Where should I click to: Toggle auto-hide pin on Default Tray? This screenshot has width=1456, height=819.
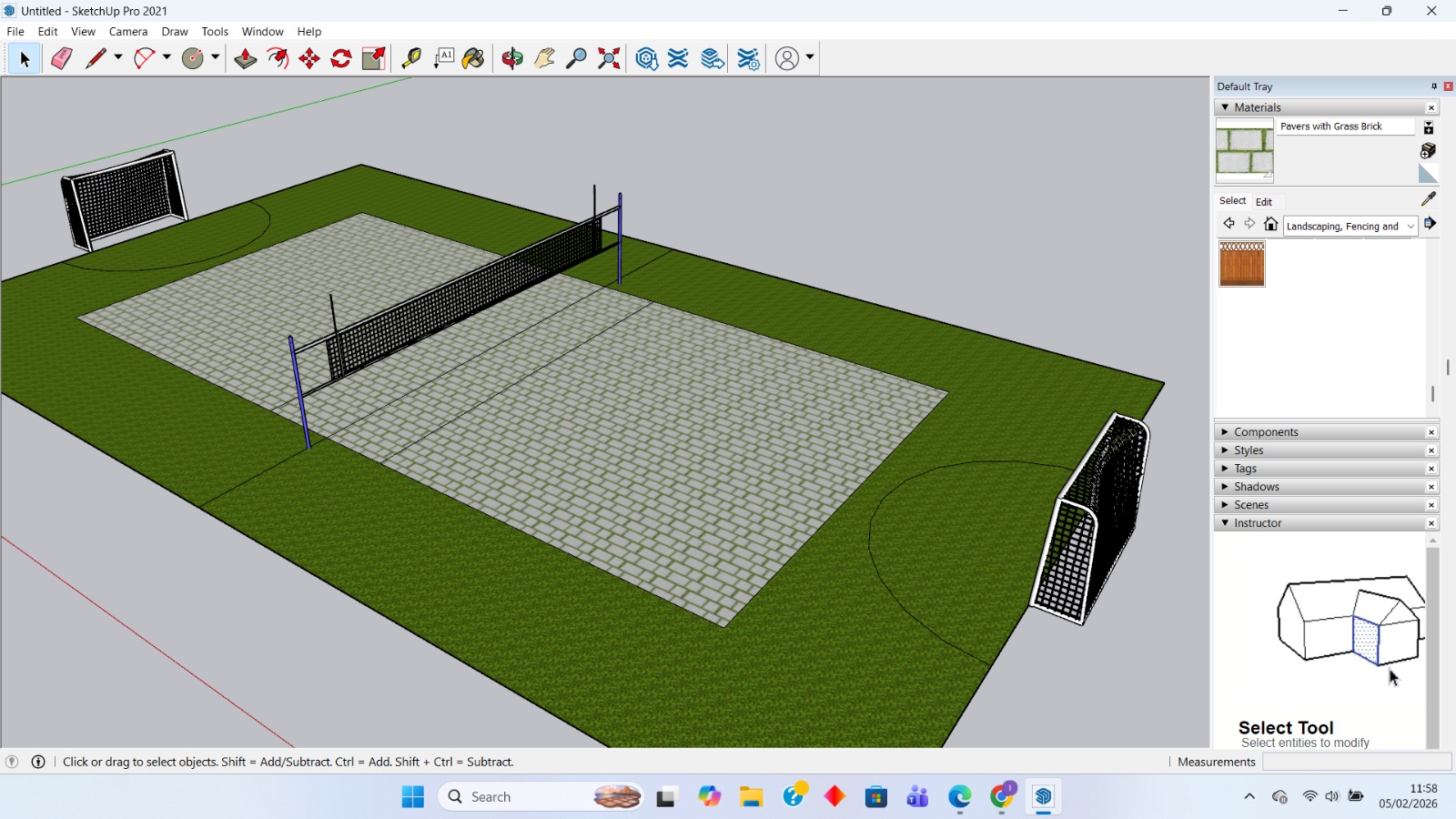coord(1434,86)
